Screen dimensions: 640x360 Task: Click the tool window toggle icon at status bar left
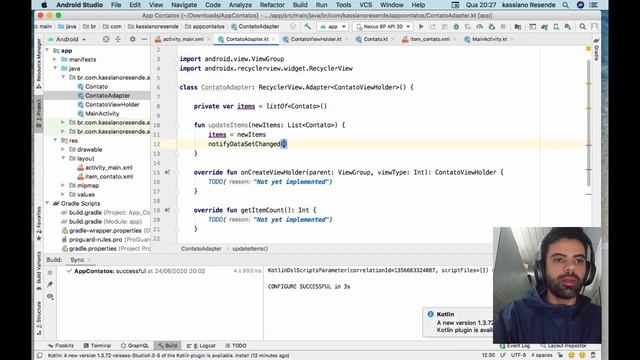click(x=40, y=356)
